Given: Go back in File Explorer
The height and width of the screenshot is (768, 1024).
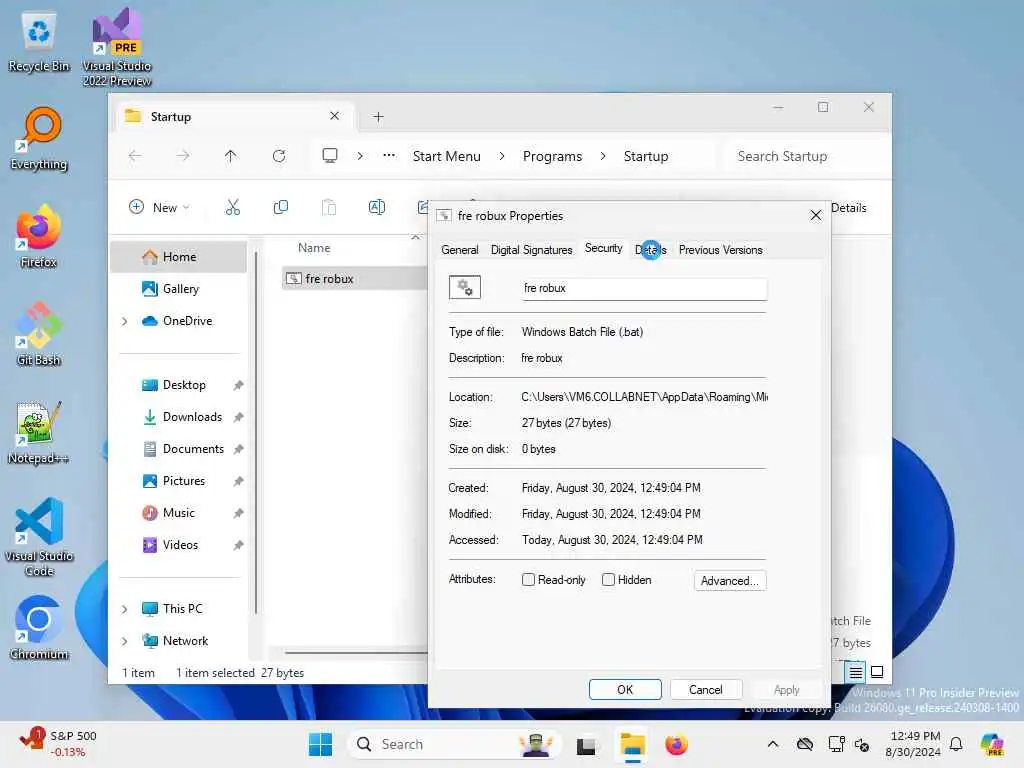Looking at the screenshot, I should click(x=135, y=156).
